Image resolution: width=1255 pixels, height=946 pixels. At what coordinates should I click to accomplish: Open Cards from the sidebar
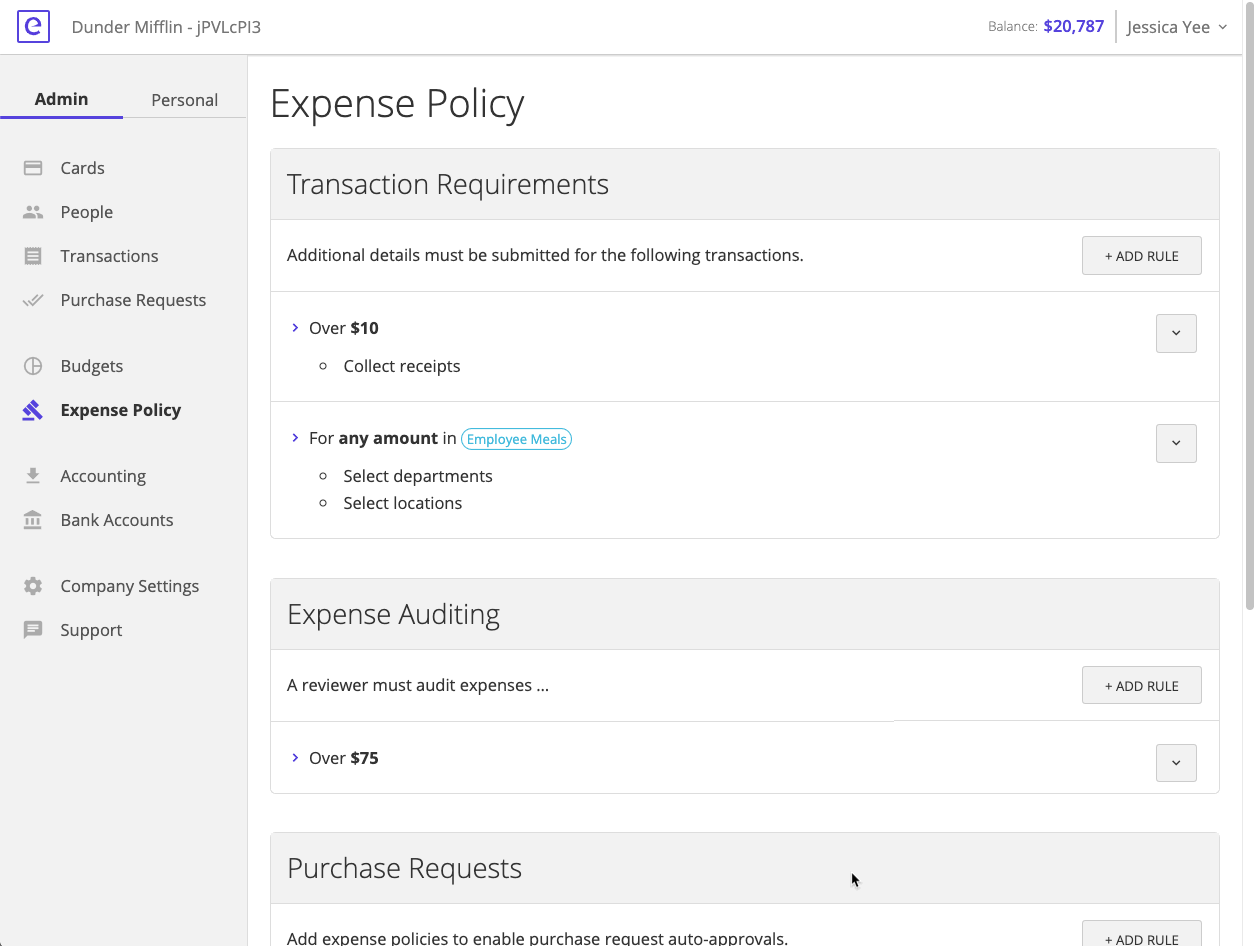(82, 168)
